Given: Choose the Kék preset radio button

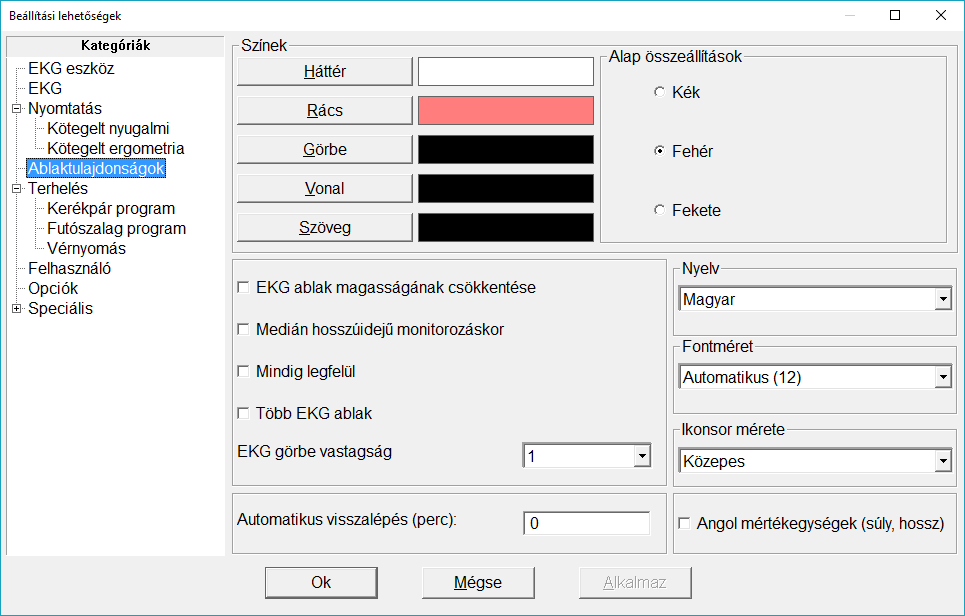Looking at the screenshot, I should click(x=660, y=92).
